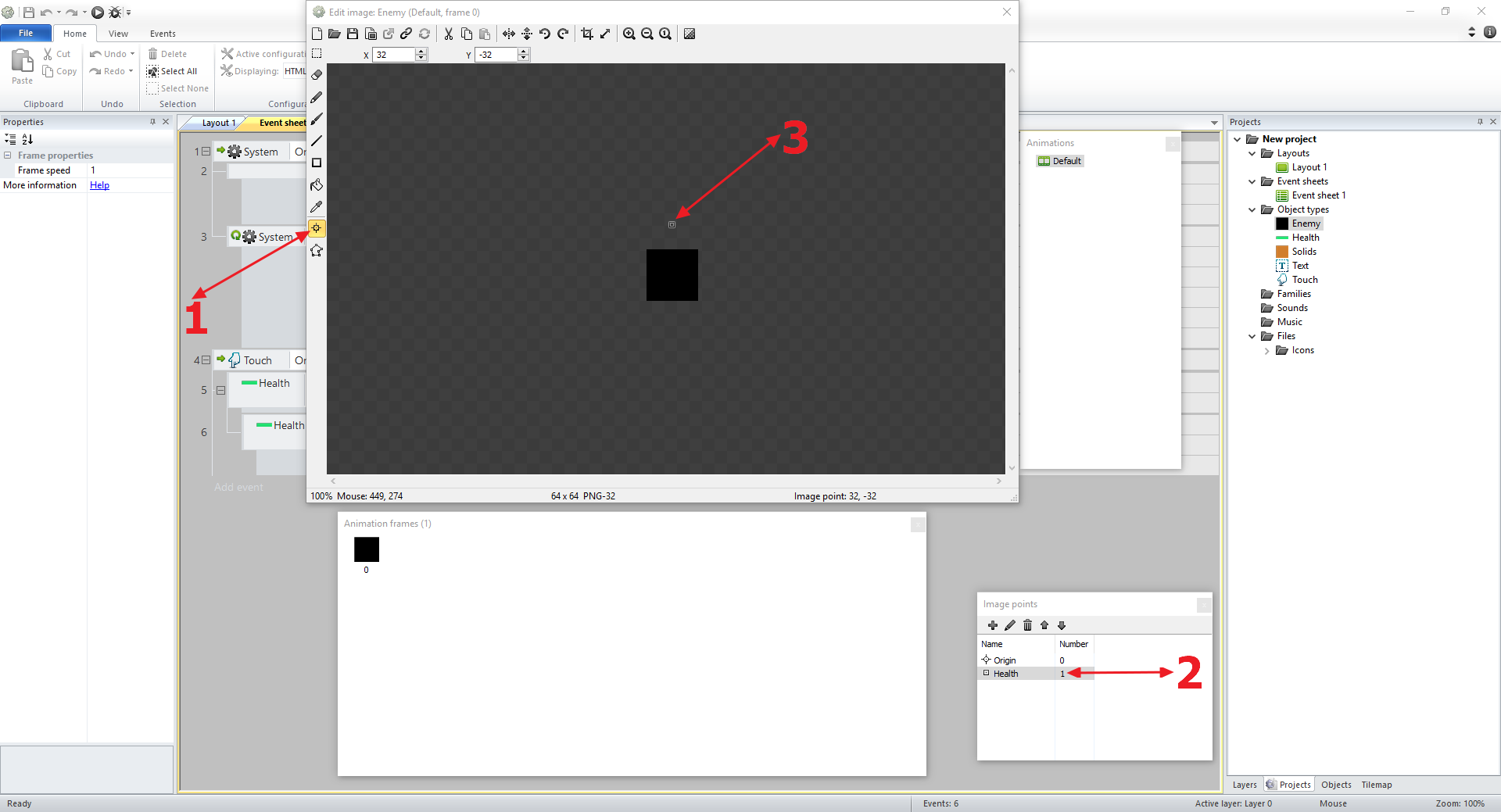Collapse the Frame properties section
The image size is (1501, 812).
(8, 156)
